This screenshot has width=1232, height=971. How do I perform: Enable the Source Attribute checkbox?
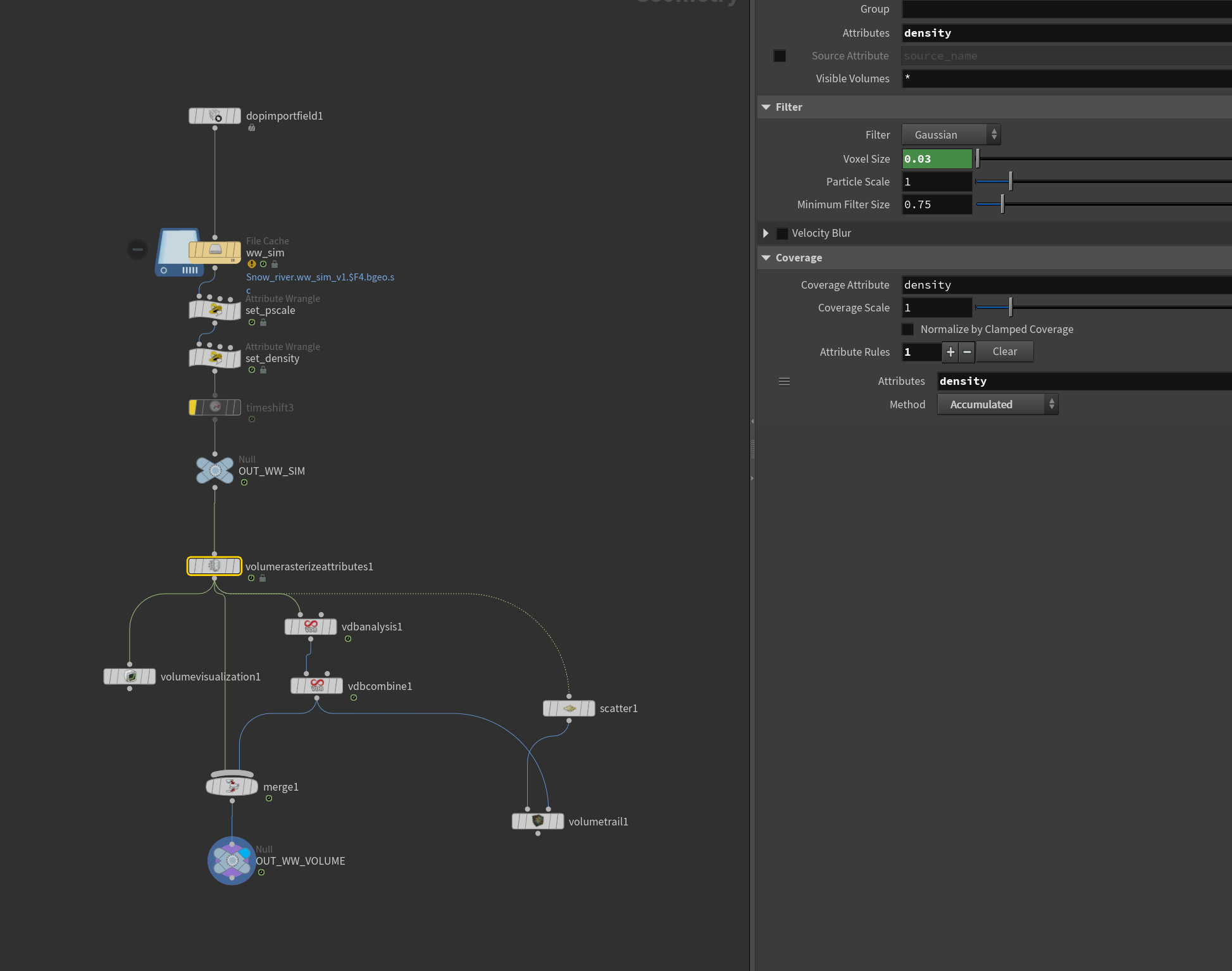click(780, 56)
